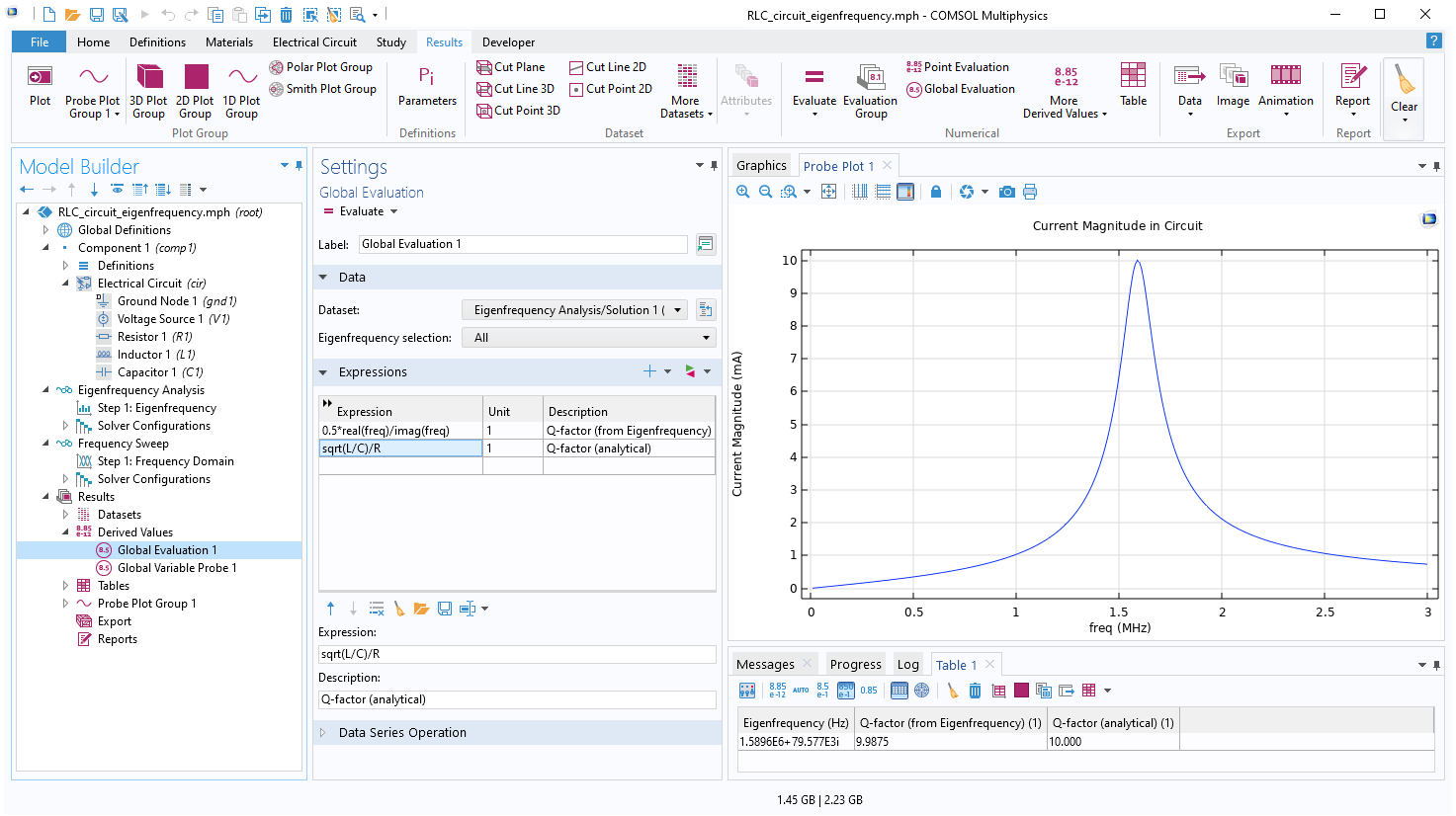The height and width of the screenshot is (816, 1456).
Task: Click the Cut Plane dataset icon
Action: (484, 67)
